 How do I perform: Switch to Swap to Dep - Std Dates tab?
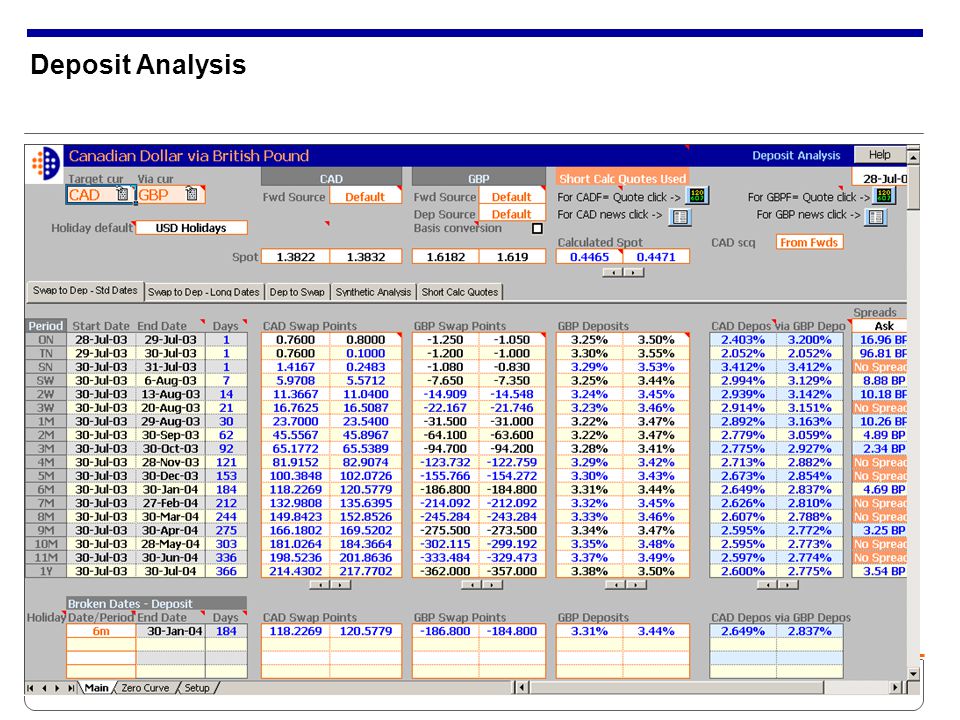pos(85,291)
